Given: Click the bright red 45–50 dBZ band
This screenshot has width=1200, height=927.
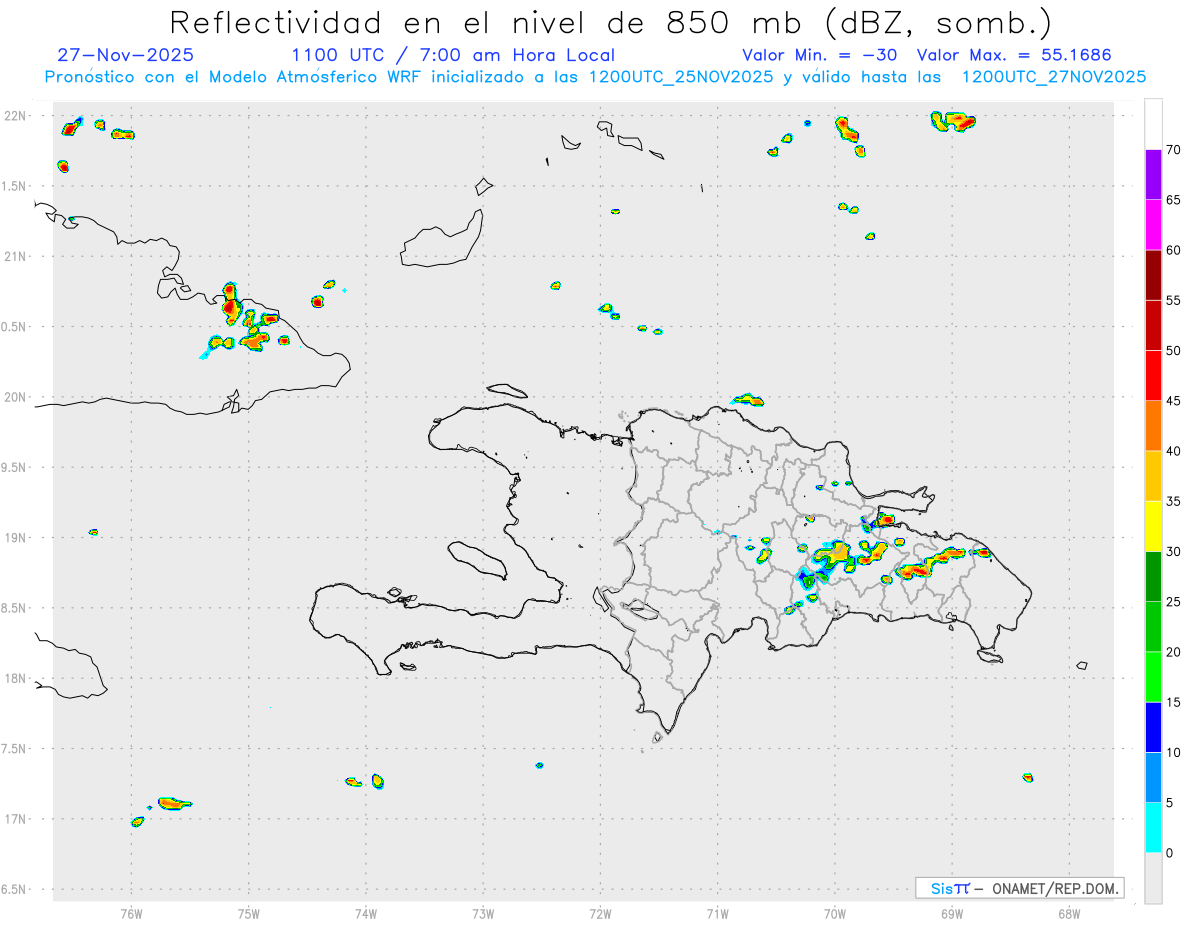Looking at the screenshot, I should point(1153,376).
